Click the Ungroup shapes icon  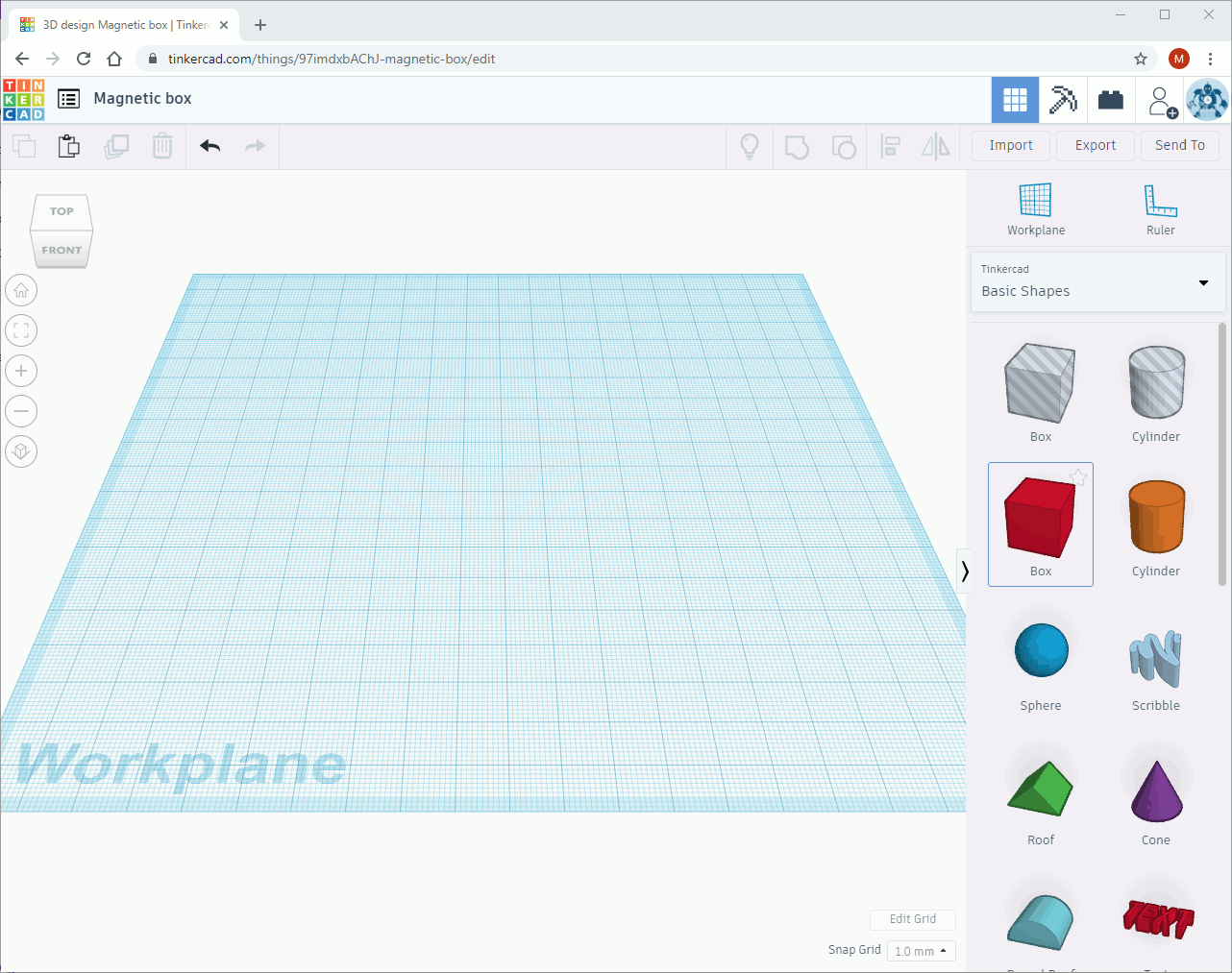pos(844,147)
